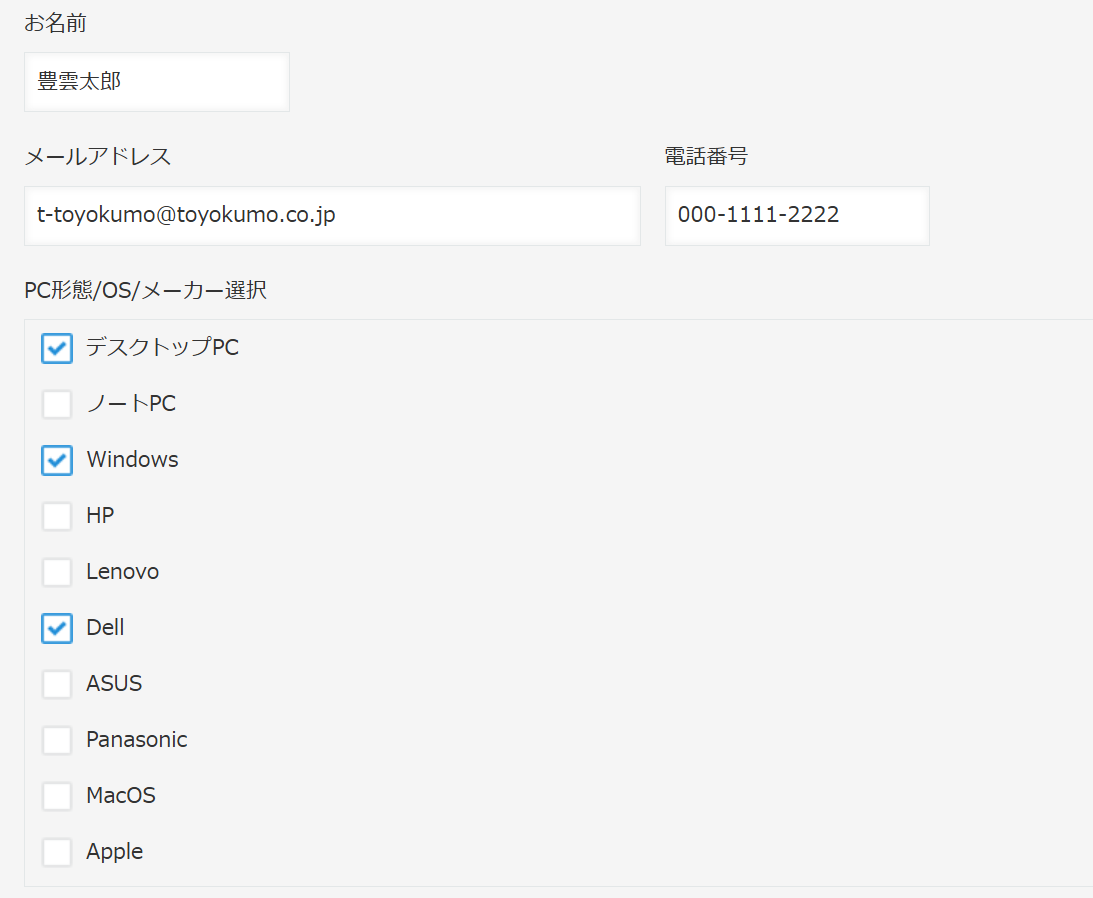Click the ASUS label text

(x=114, y=683)
